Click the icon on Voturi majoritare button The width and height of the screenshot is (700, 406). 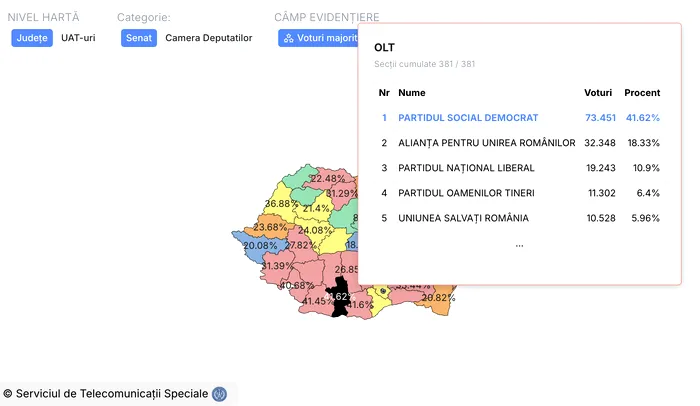[289, 38]
